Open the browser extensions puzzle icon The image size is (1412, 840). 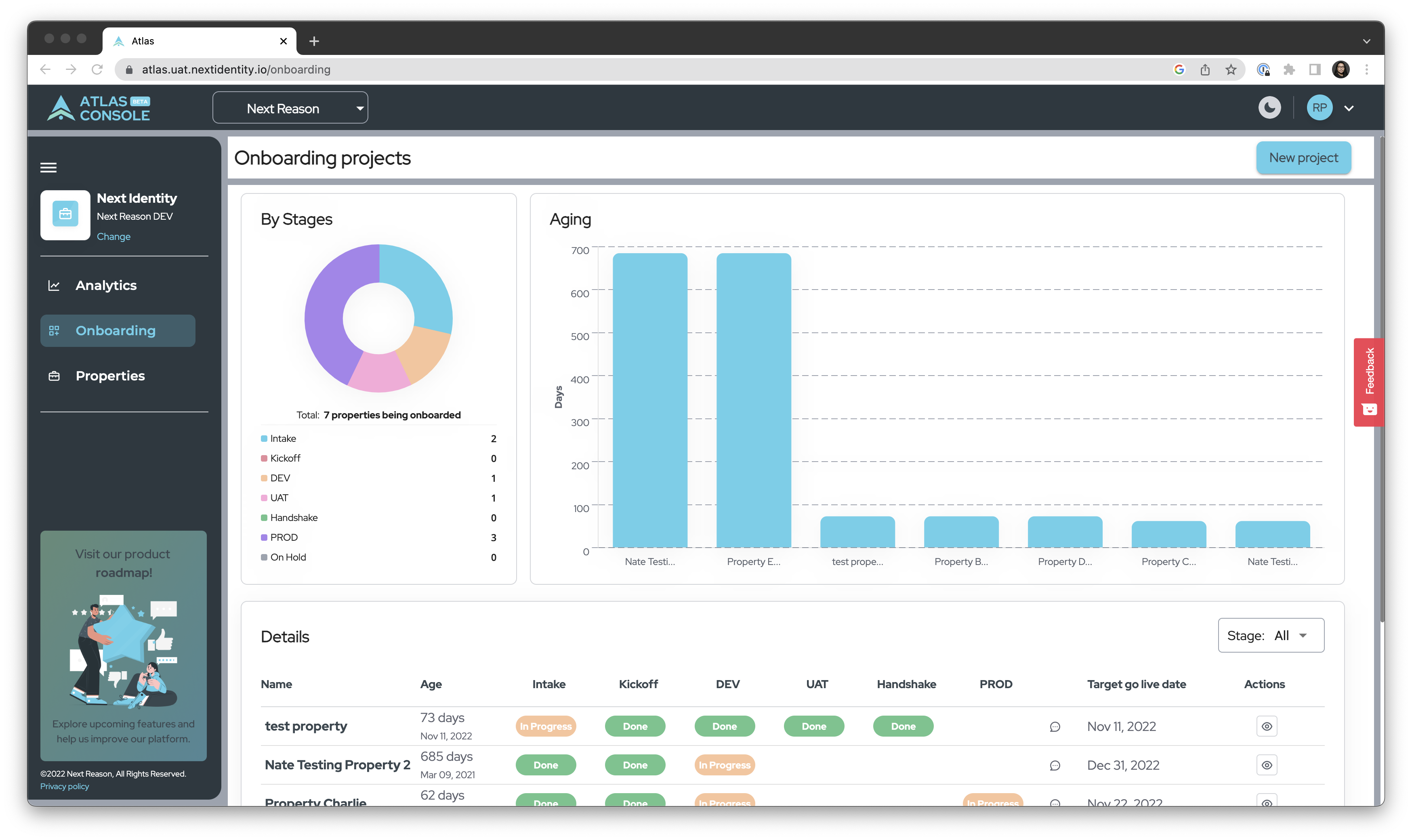[x=1289, y=69]
